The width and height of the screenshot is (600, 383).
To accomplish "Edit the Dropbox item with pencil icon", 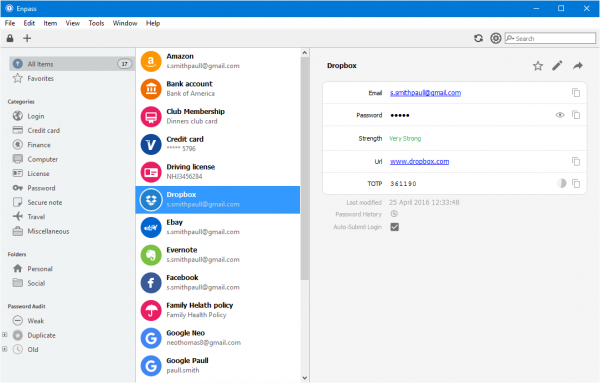I will pos(558,65).
